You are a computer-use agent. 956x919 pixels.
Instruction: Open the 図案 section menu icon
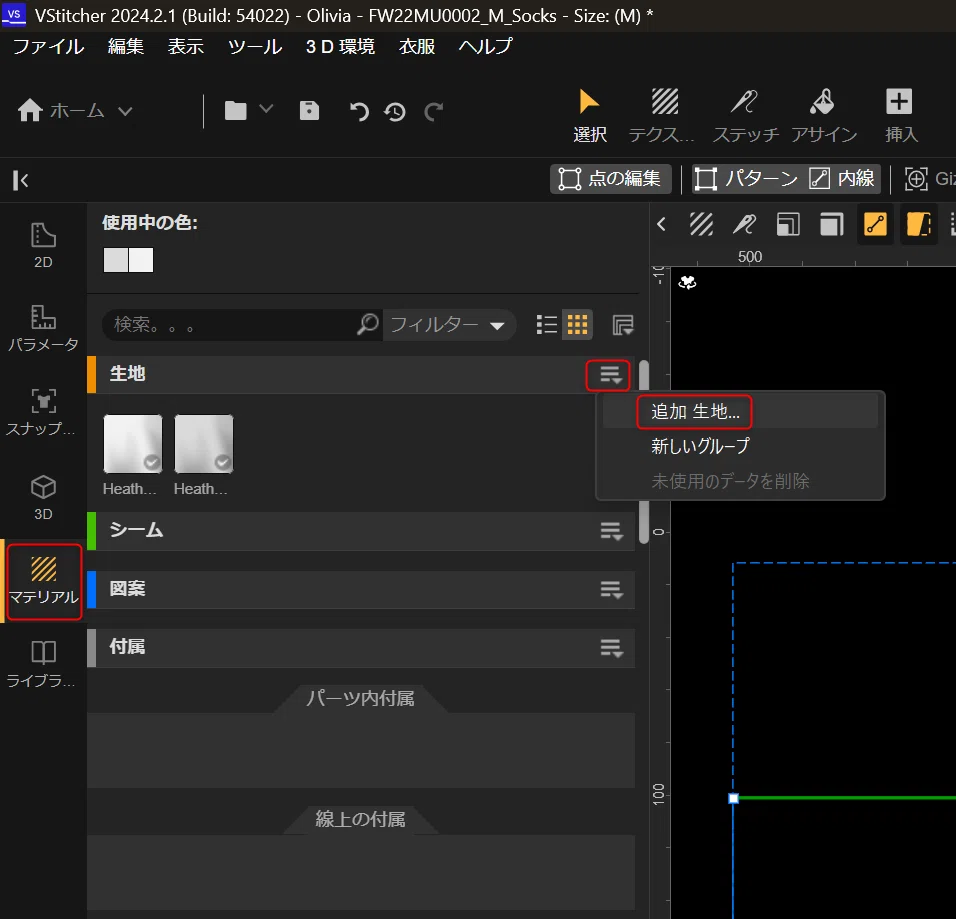611,589
